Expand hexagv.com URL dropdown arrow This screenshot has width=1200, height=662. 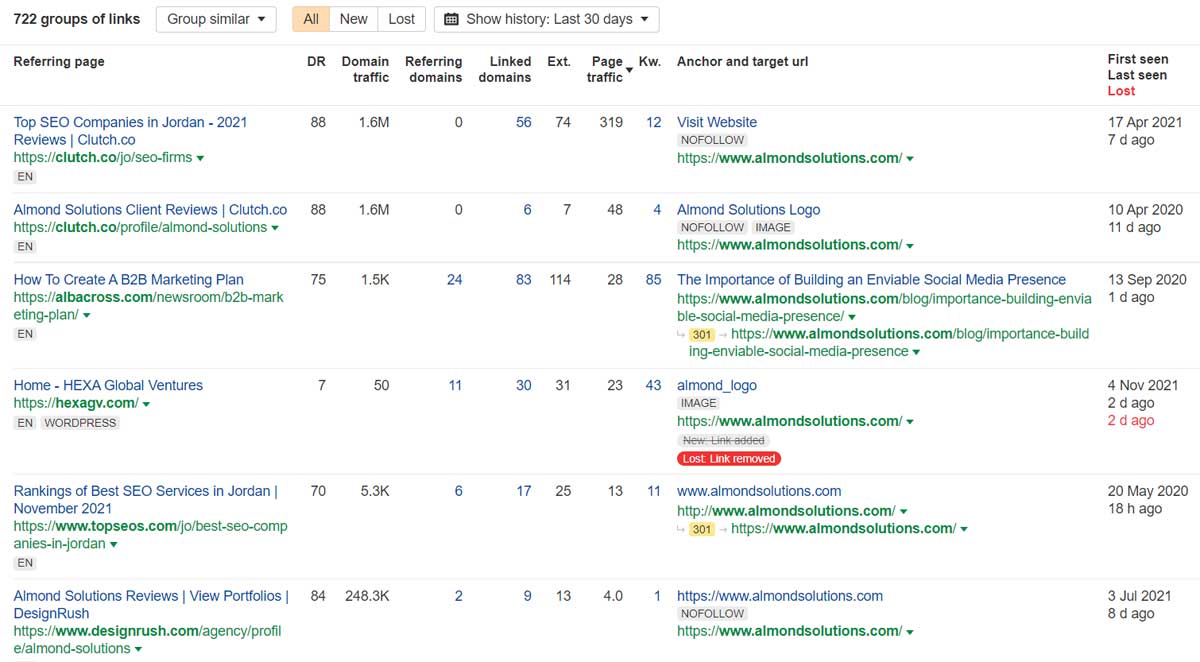146,404
